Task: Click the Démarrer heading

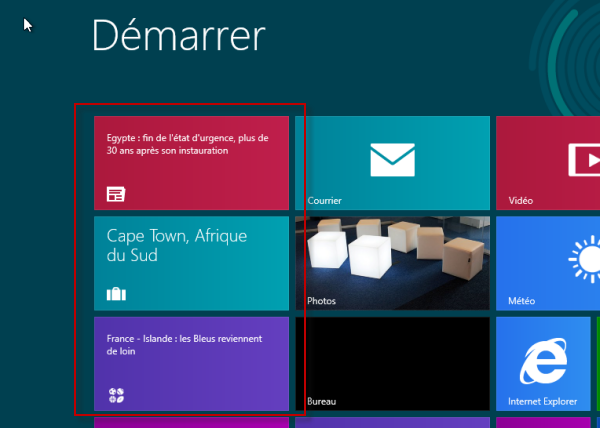Action: pyautogui.click(x=178, y=35)
